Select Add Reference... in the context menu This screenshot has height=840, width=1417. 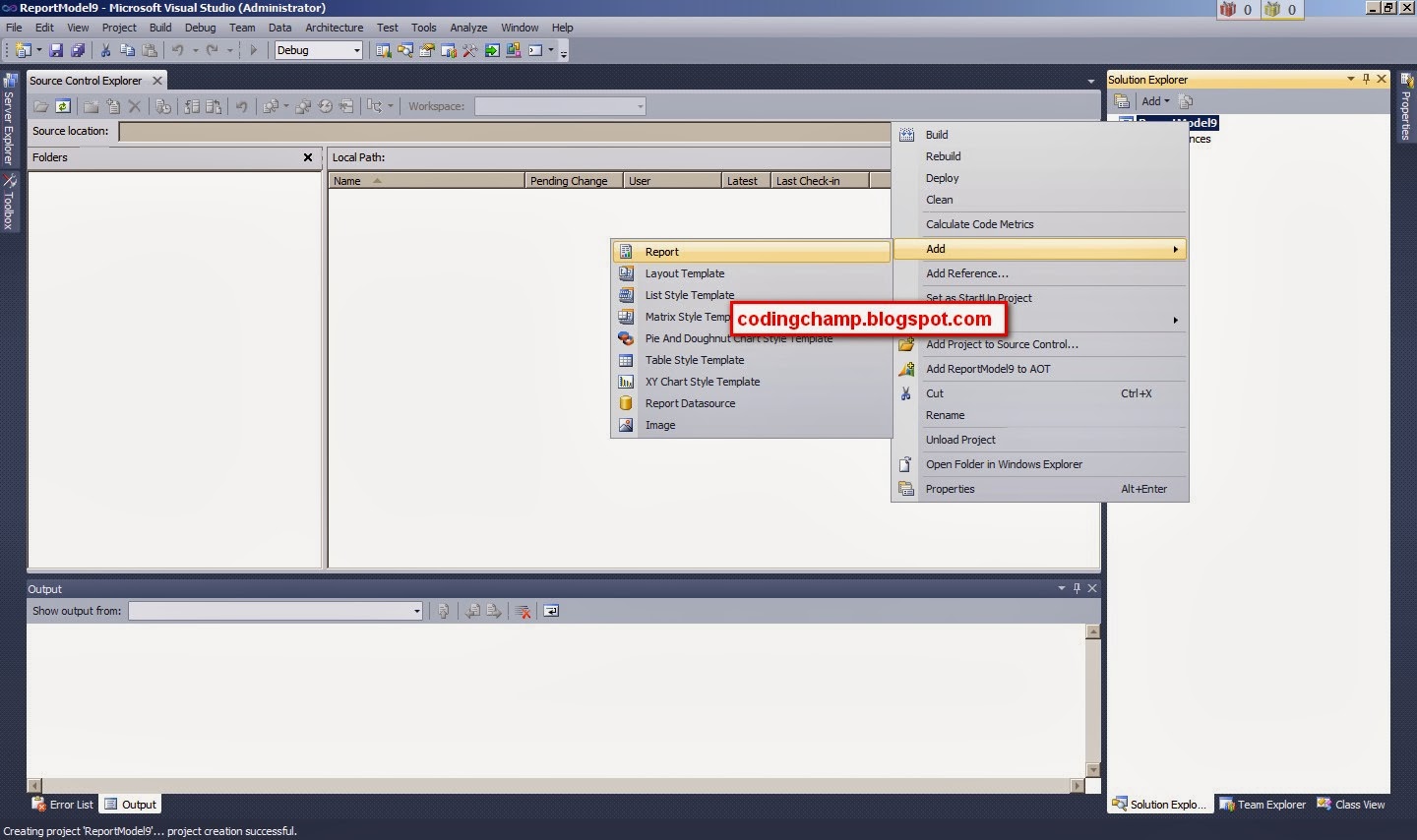click(1040, 273)
